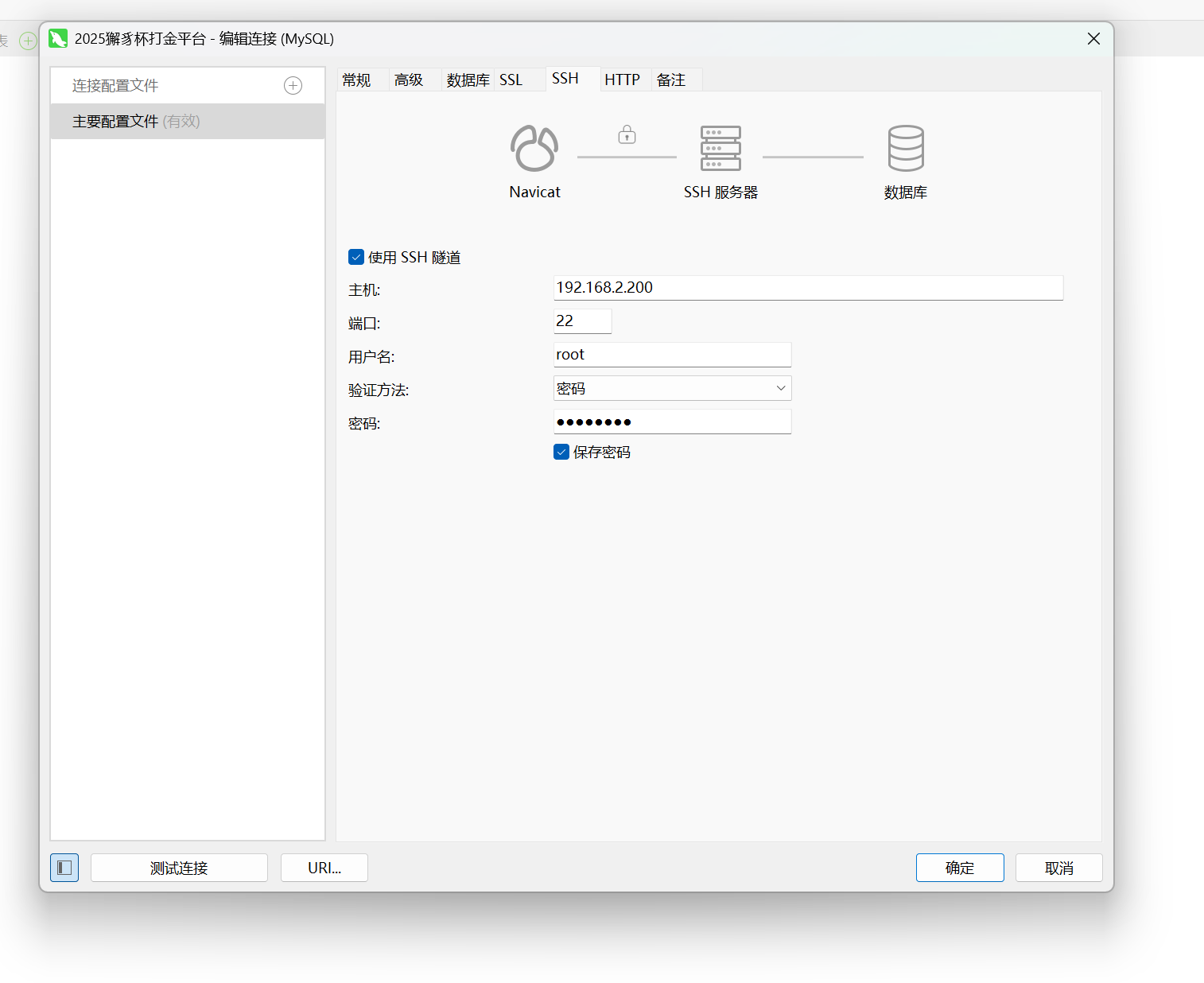Screen dimensions: 1204x983
Task: Click the 验证方法: label
Action: tap(379, 390)
